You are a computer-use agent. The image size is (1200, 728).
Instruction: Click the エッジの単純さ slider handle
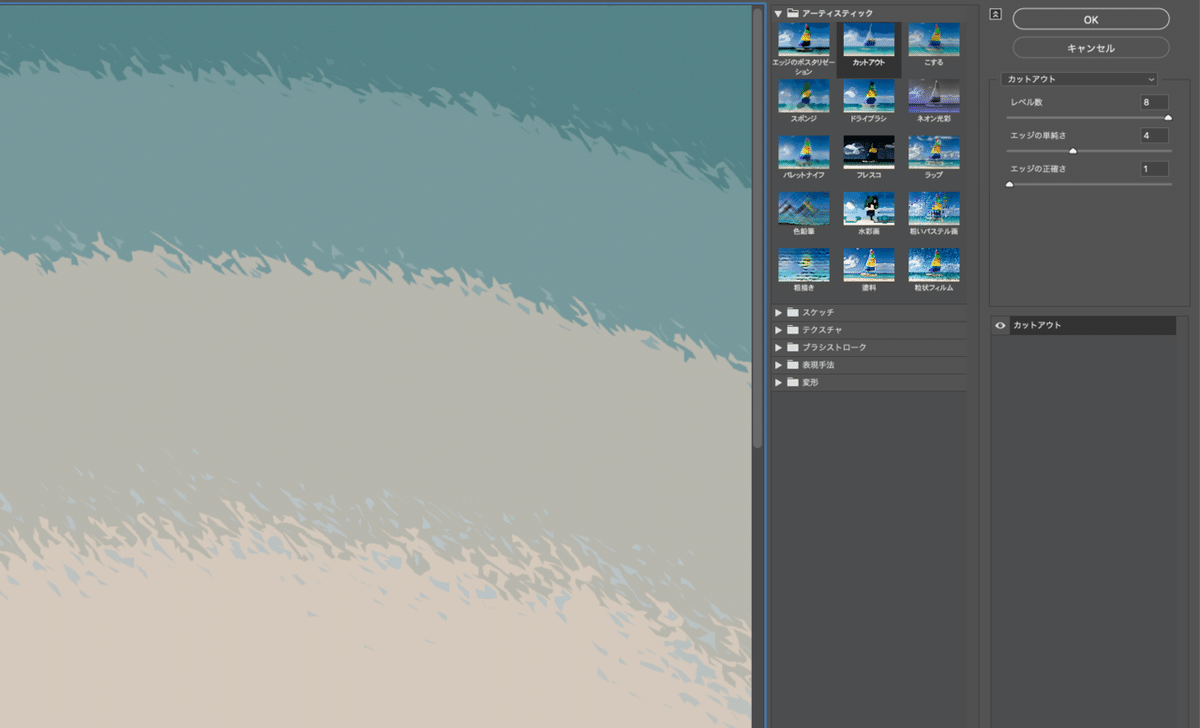coord(1073,151)
